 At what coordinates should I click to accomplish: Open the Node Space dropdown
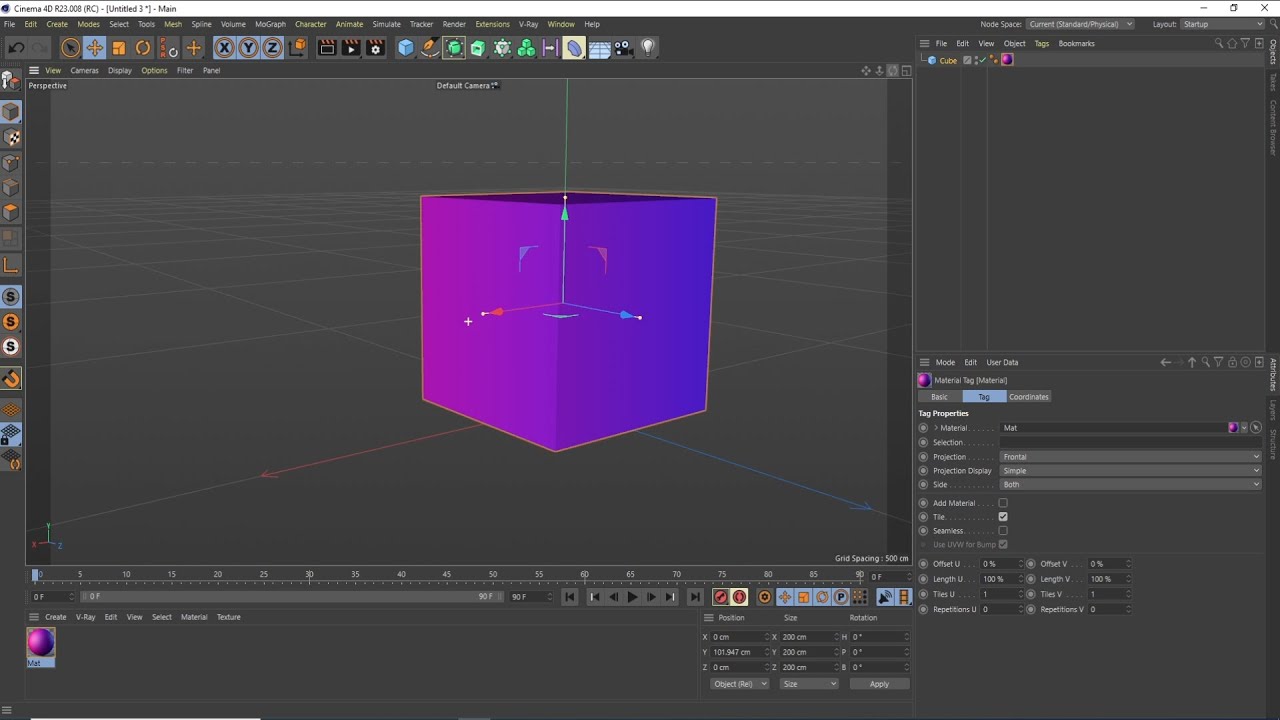coord(1080,24)
